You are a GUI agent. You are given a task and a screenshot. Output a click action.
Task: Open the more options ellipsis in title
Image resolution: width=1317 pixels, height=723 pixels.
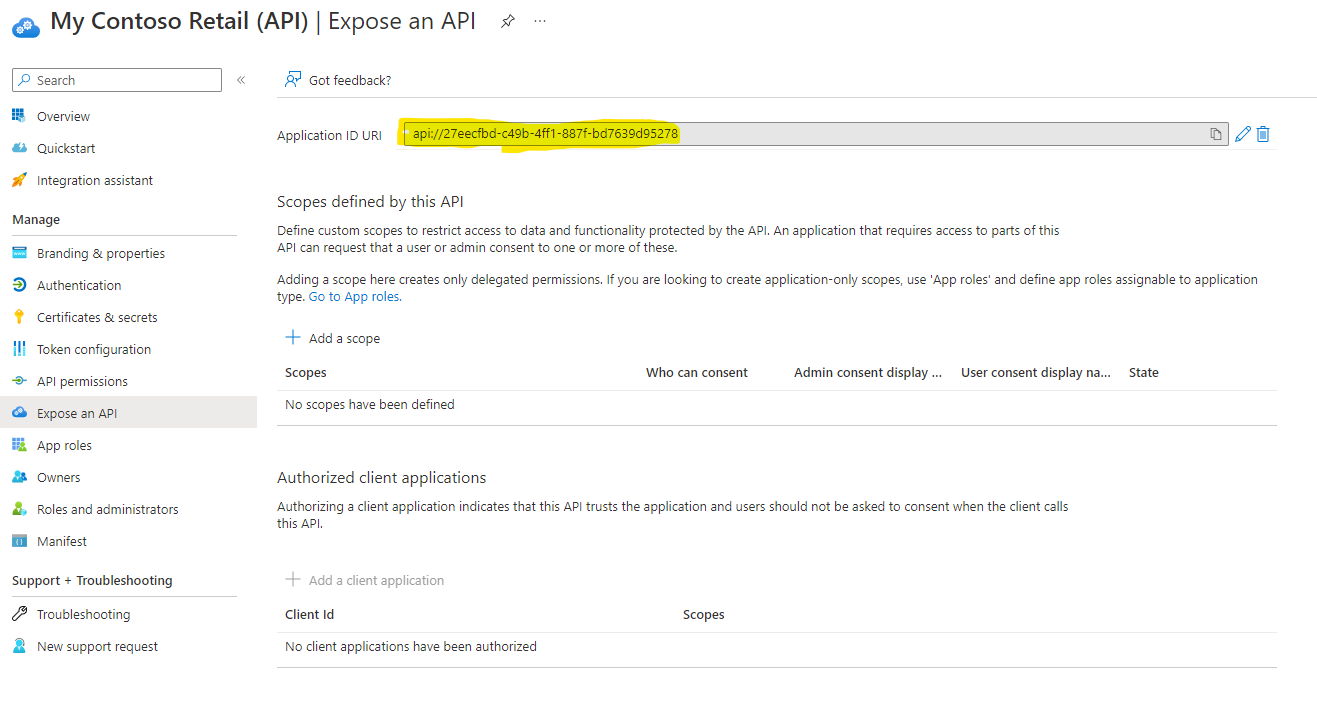click(540, 21)
